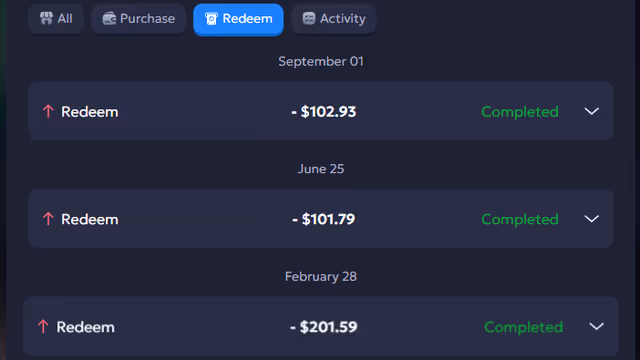640x360 pixels.
Task: Click the activity icon on Activity tab
Action: (309, 18)
